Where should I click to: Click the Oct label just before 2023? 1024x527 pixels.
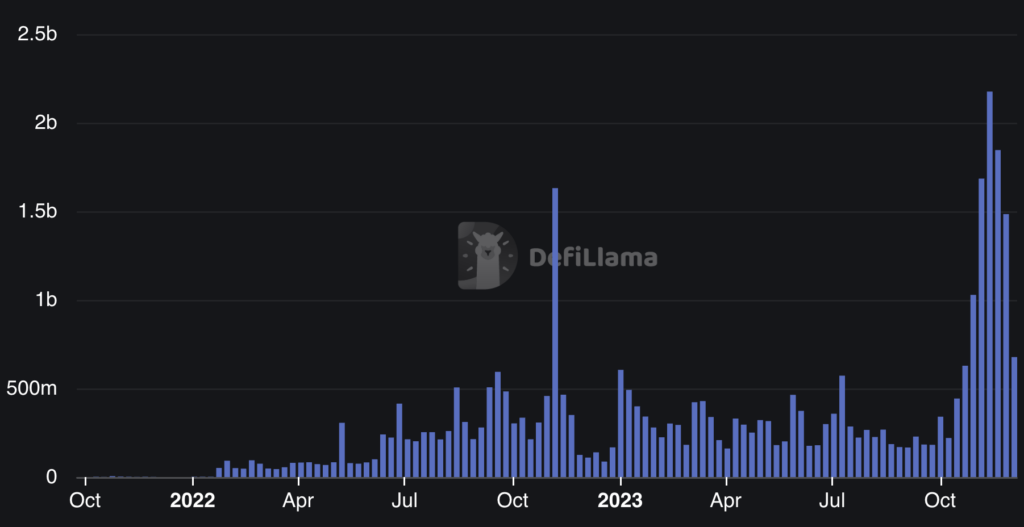pyautogui.click(x=513, y=501)
